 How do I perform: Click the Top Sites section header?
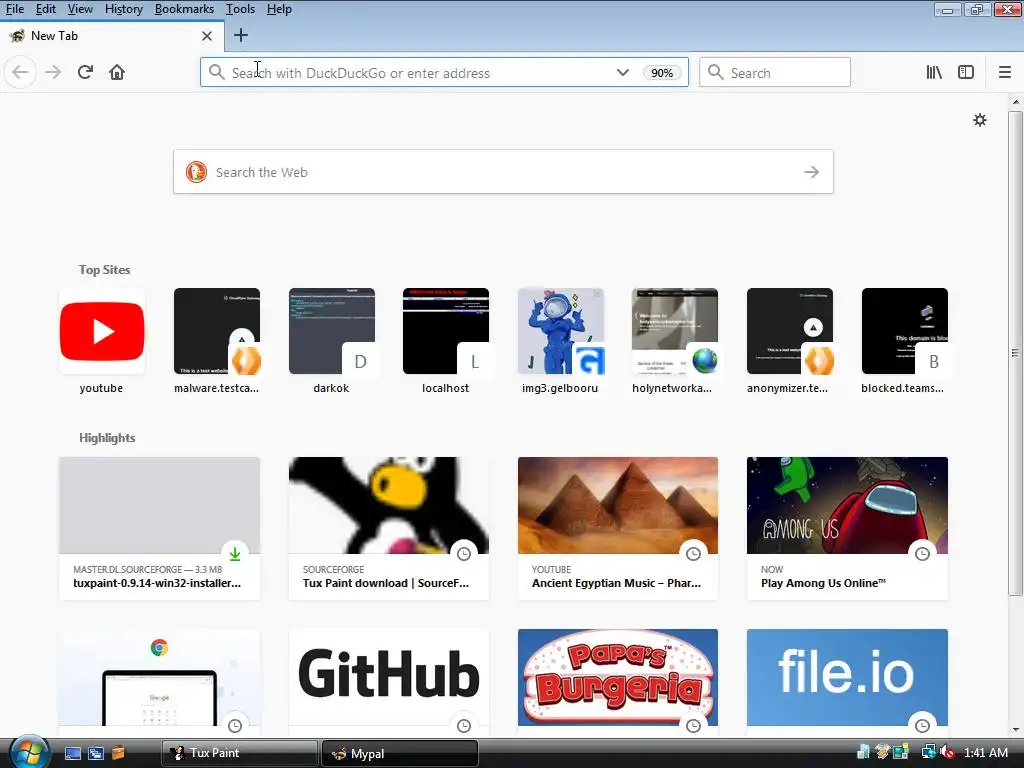104,270
